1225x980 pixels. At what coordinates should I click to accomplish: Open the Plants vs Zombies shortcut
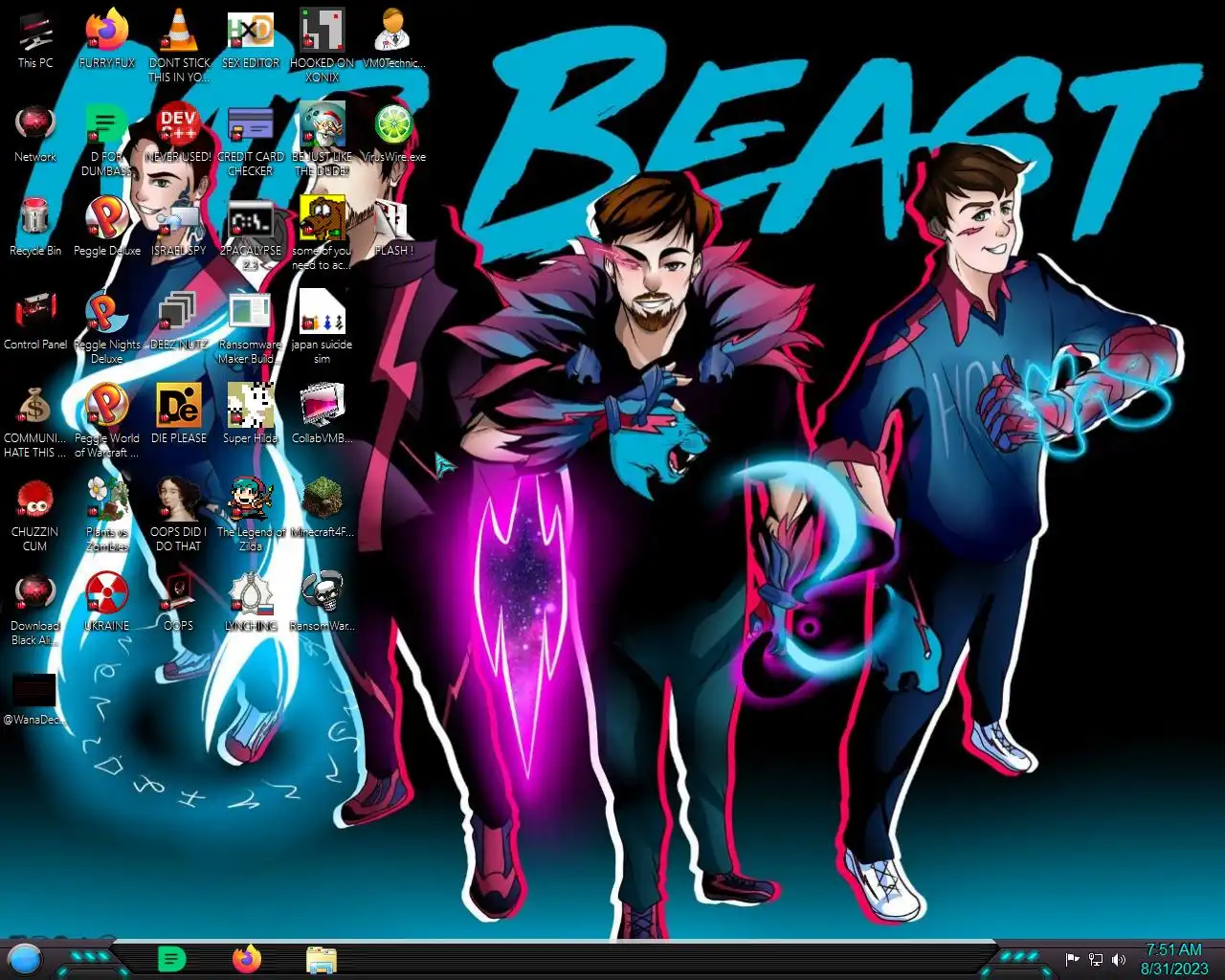pyautogui.click(x=107, y=515)
